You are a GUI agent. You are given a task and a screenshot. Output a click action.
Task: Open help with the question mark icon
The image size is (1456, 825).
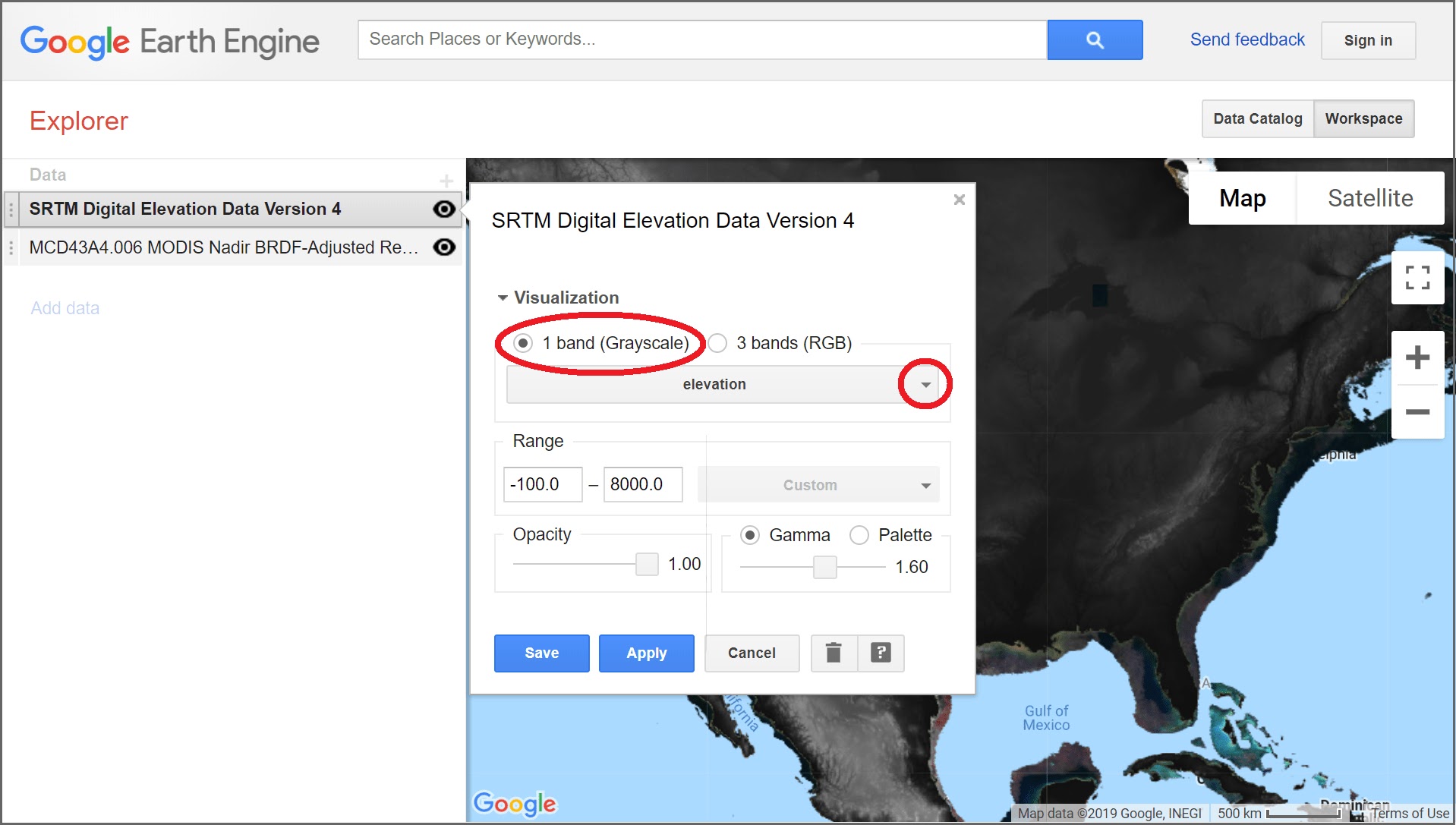[881, 653]
